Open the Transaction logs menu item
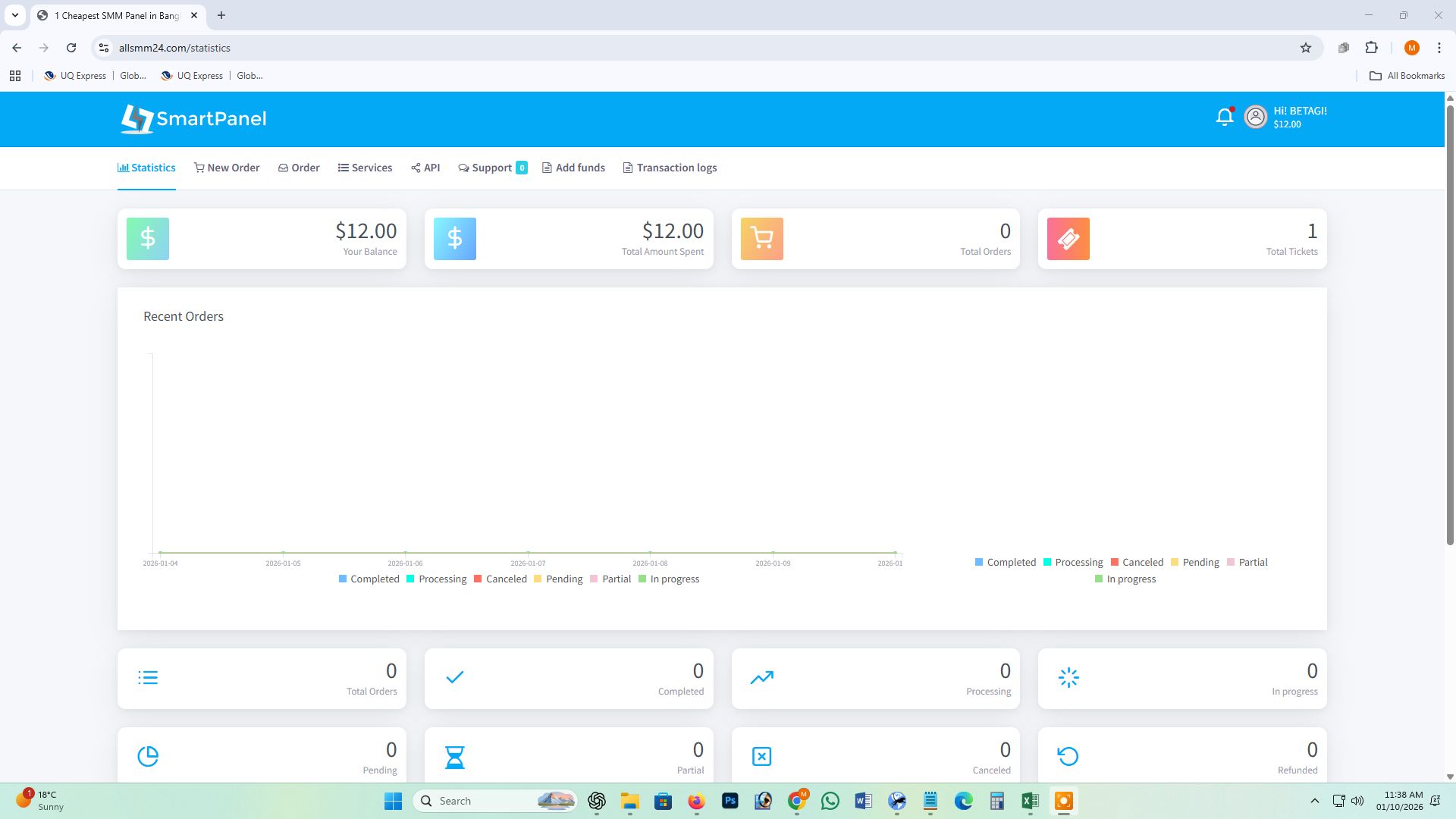The width and height of the screenshot is (1456, 819). tap(670, 168)
